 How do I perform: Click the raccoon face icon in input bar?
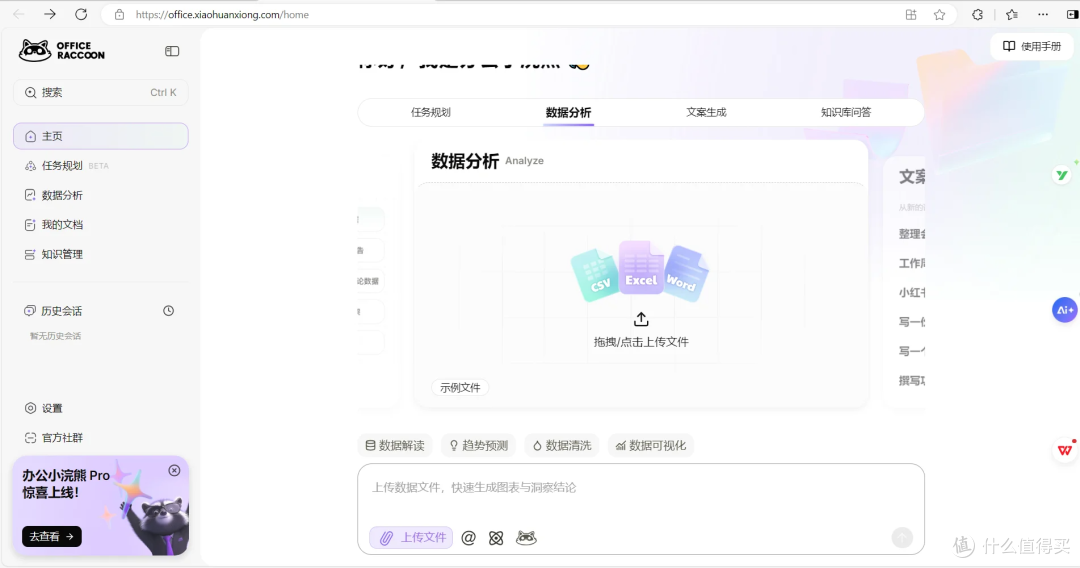coord(526,538)
